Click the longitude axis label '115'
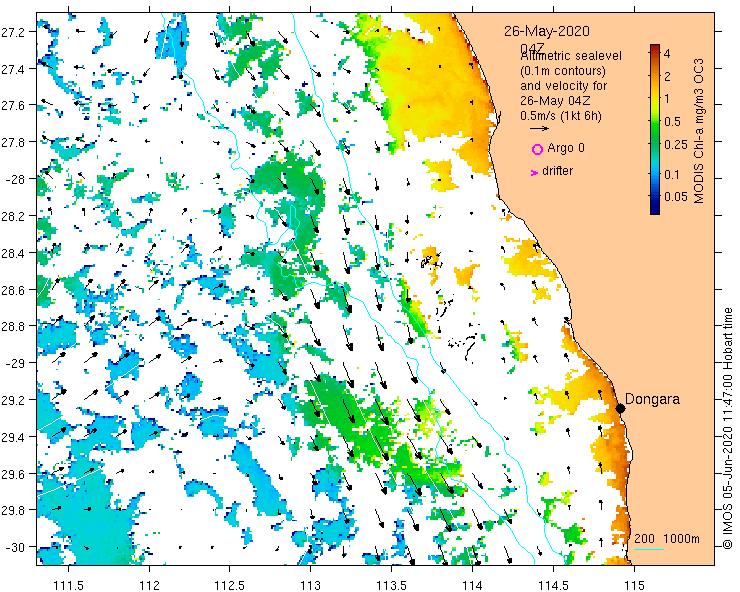Viewport: 740px width, 592px height. click(634, 586)
